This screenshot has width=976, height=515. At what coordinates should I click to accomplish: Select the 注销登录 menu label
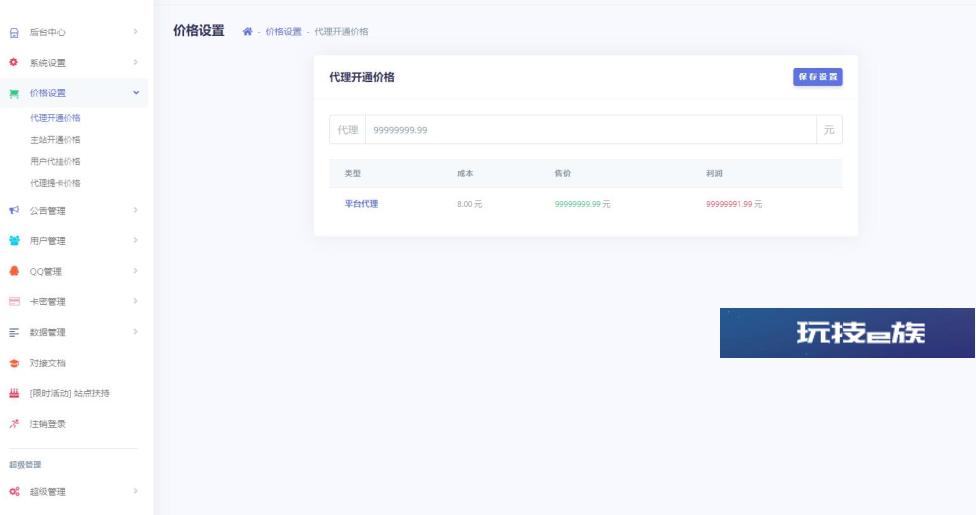(x=47, y=424)
